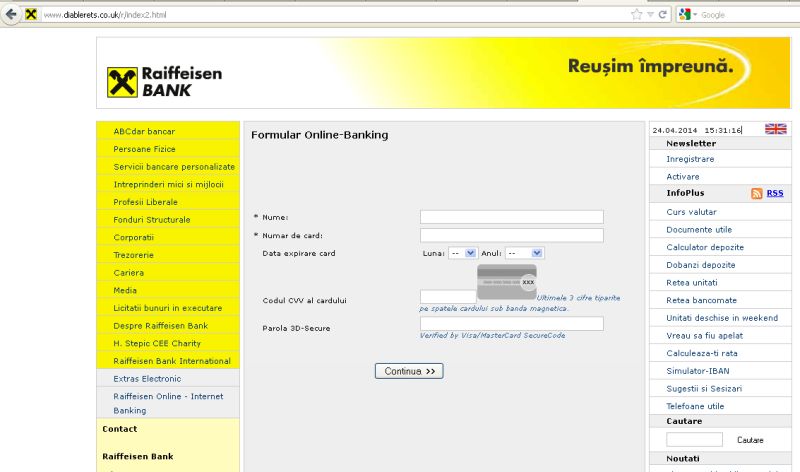
Task: Open Intreprinderi mici si mijlocii menu
Action: coord(168,184)
